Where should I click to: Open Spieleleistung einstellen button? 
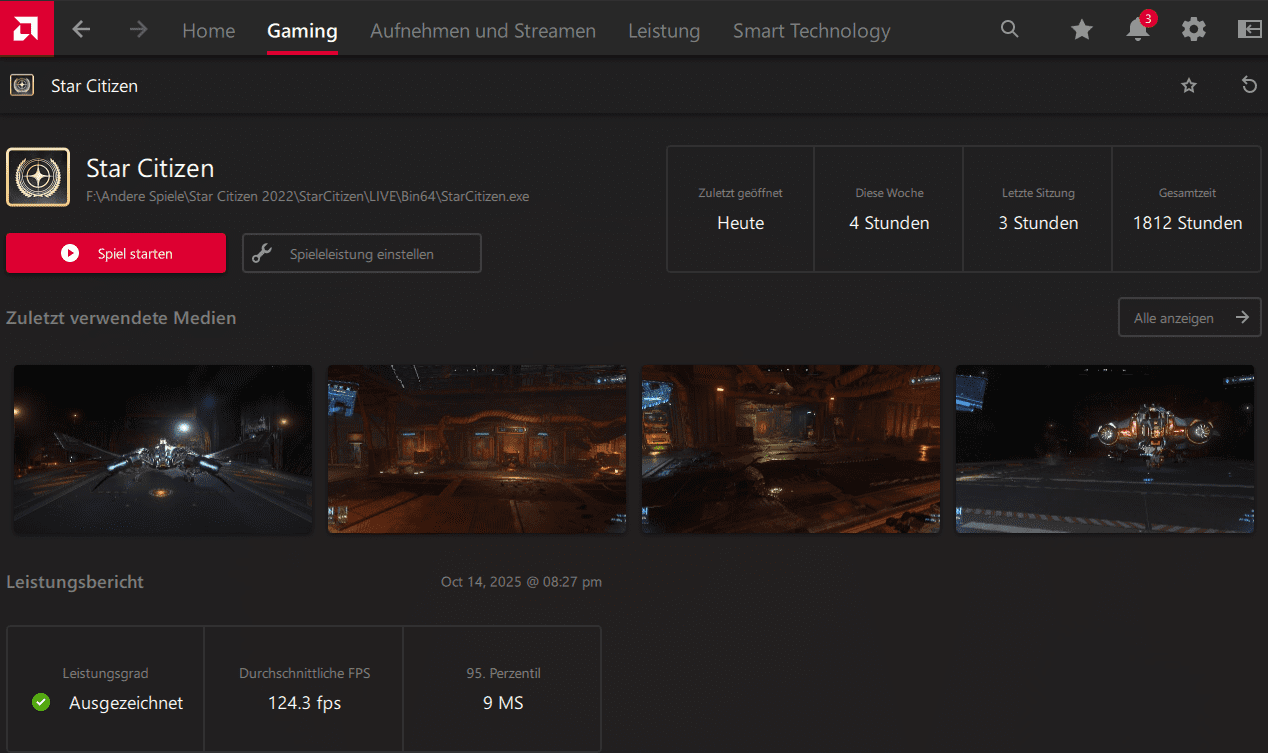point(362,253)
